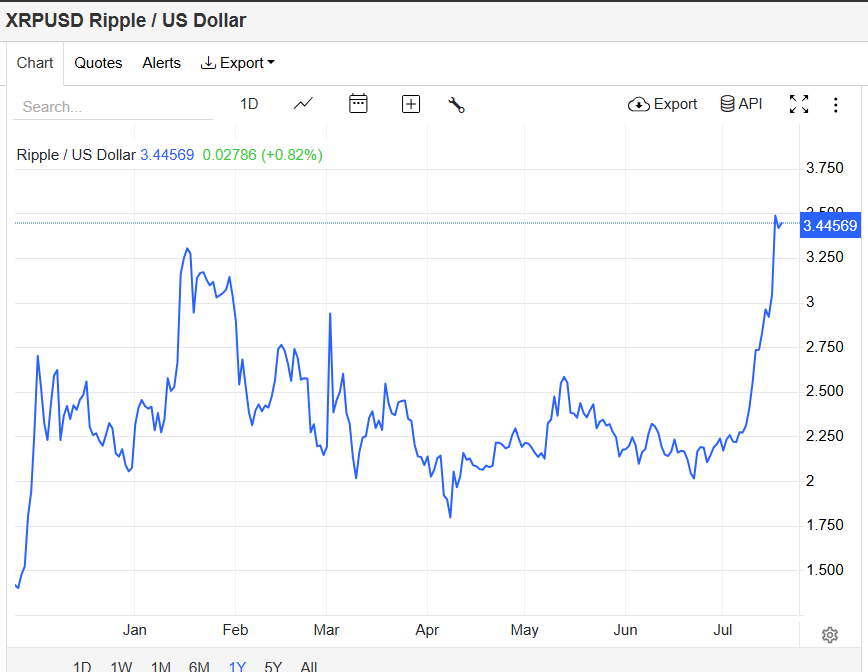Select the 1Y time range
The width and height of the screenshot is (868, 672).
tap(237, 666)
